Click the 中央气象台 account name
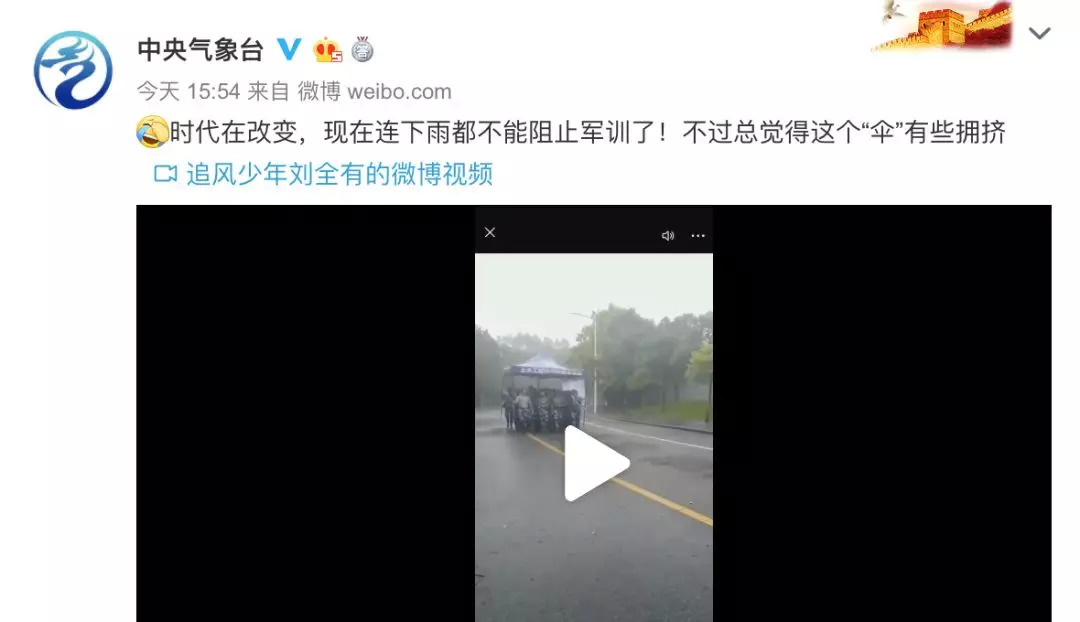This screenshot has width=1080, height=622. click(x=200, y=50)
